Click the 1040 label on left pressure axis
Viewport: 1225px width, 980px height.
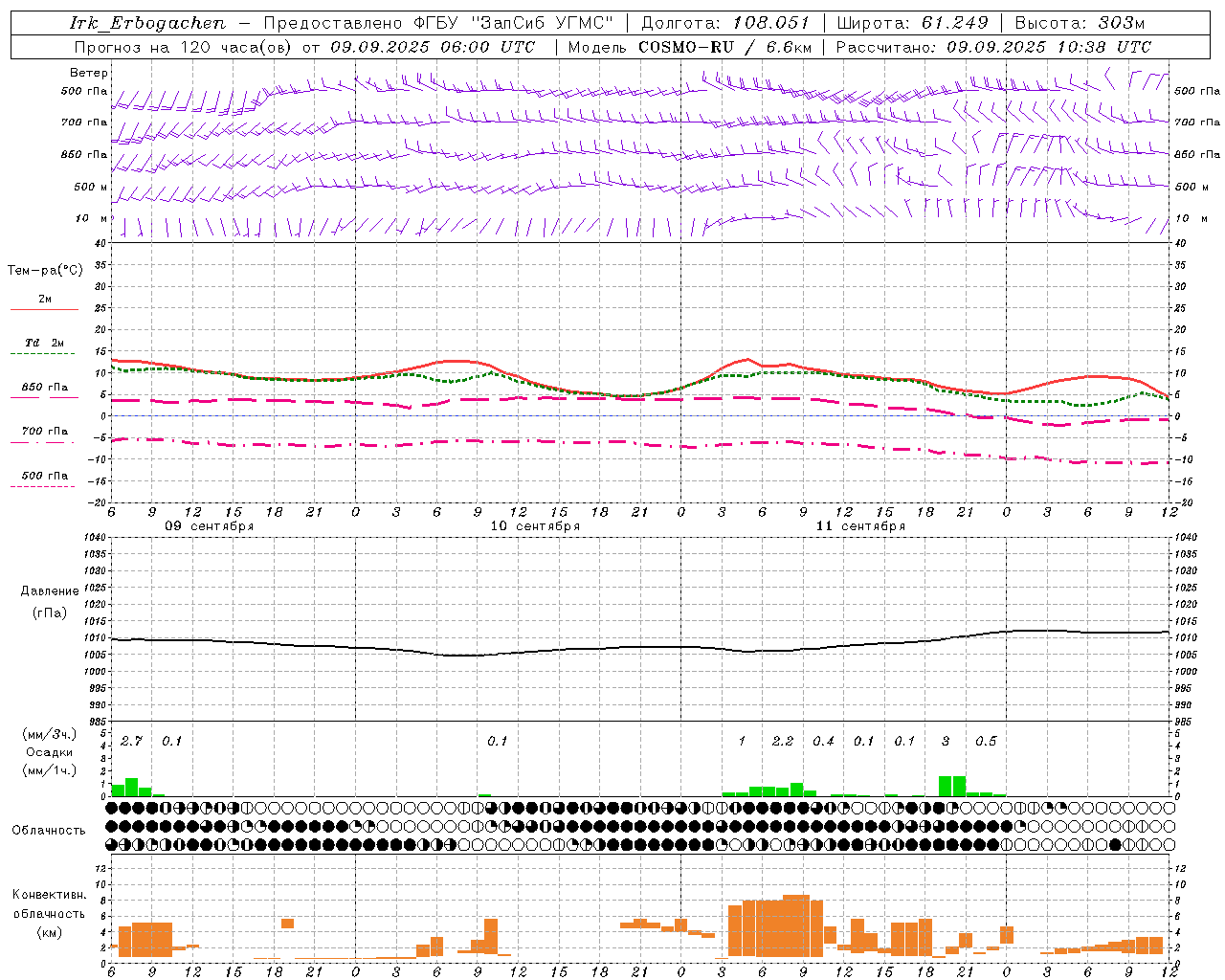94,537
